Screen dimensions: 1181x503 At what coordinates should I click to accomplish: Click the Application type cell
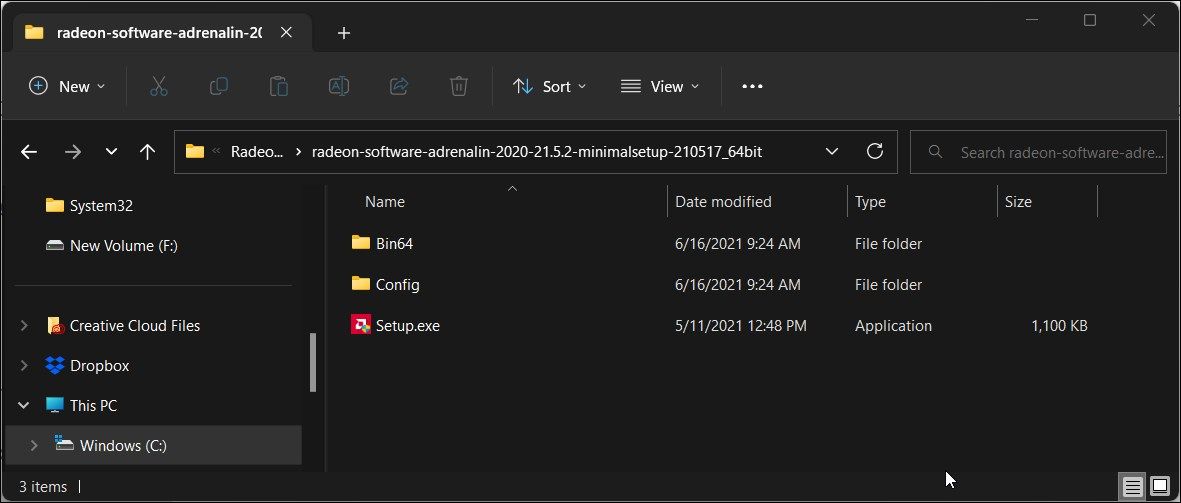coord(893,326)
